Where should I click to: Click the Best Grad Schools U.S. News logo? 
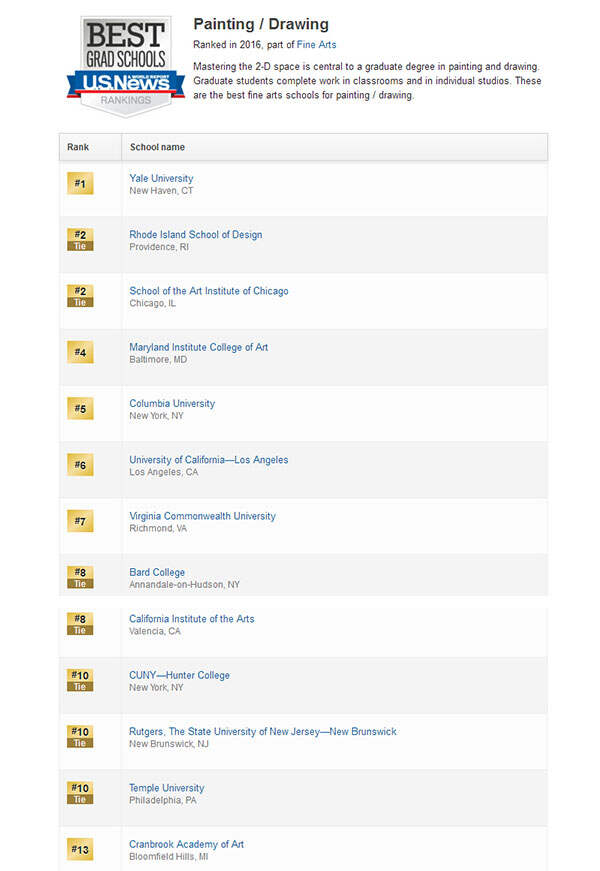coord(126,67)
